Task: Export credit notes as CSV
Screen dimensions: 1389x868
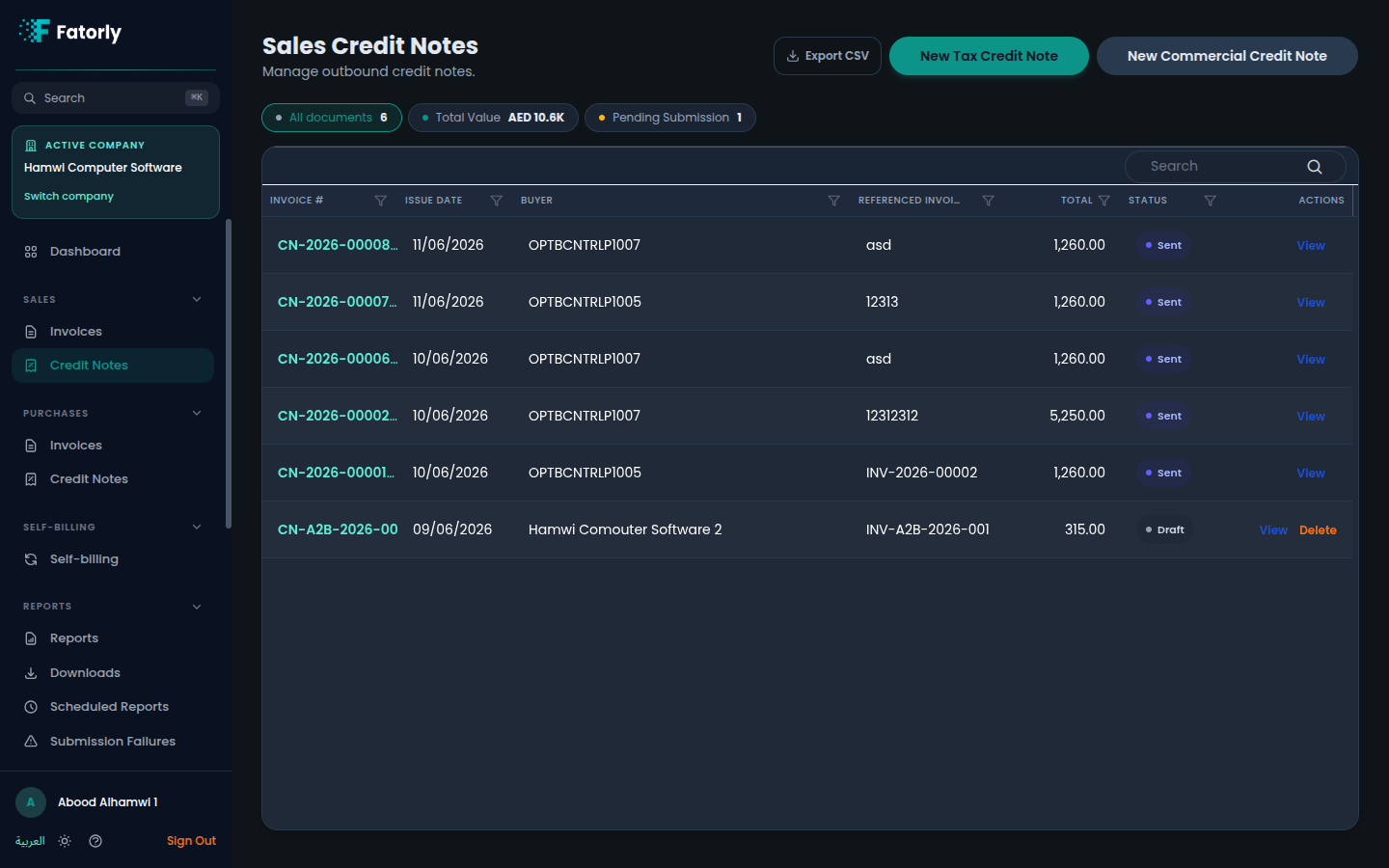Action: [828, 56]
